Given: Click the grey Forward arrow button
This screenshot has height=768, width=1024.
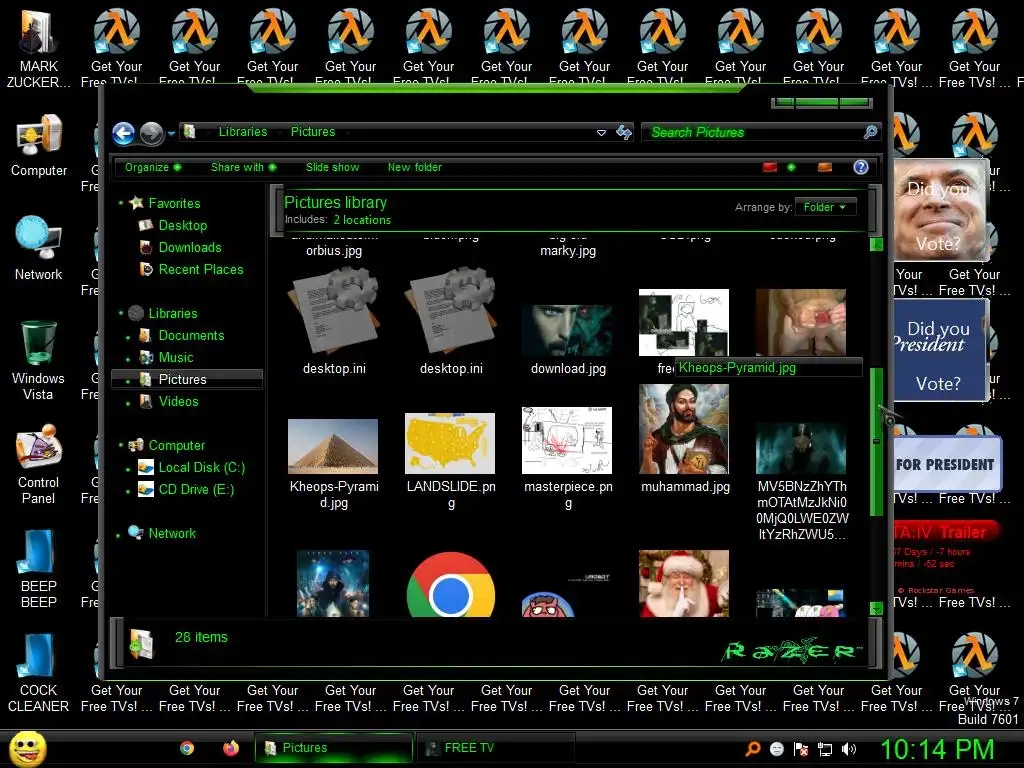Looking at the screenshot, I should (x=152, y=133).
